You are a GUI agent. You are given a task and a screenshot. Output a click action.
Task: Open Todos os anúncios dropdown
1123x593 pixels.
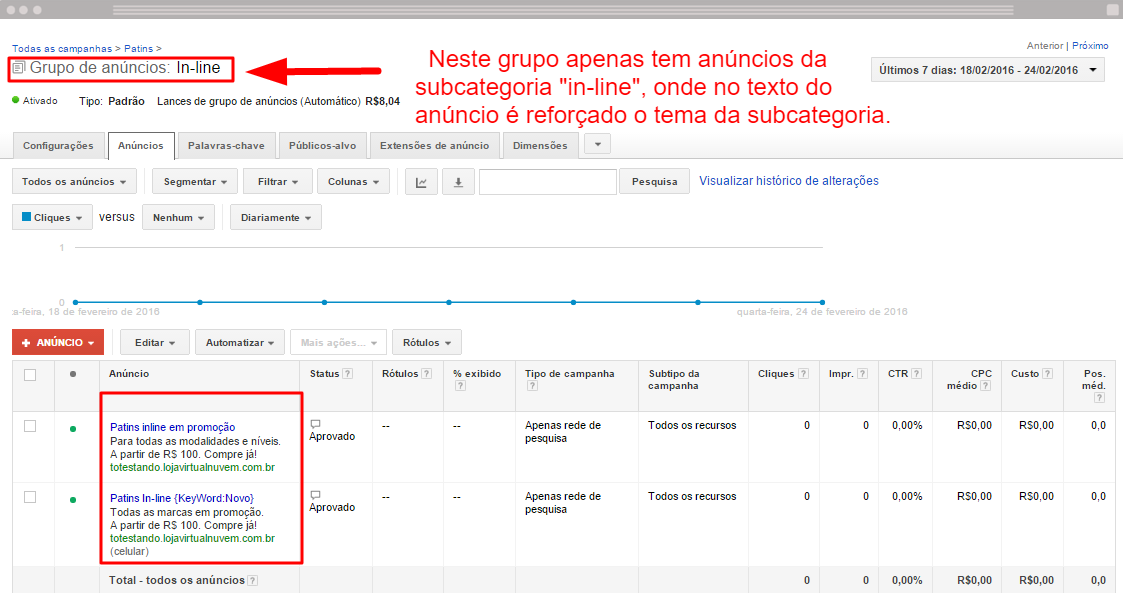point(74,182)
